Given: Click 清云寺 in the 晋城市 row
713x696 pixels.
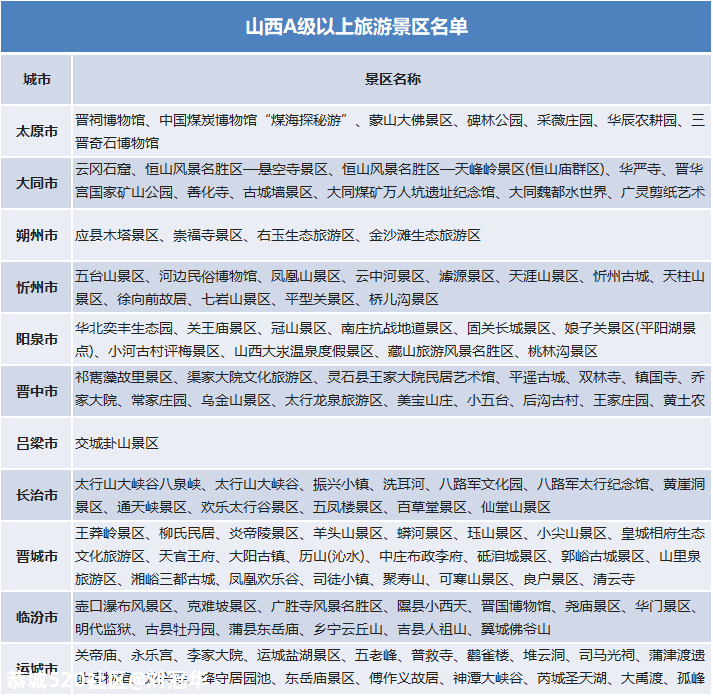Looking at the screenshot, I should (x=614, y=579).
